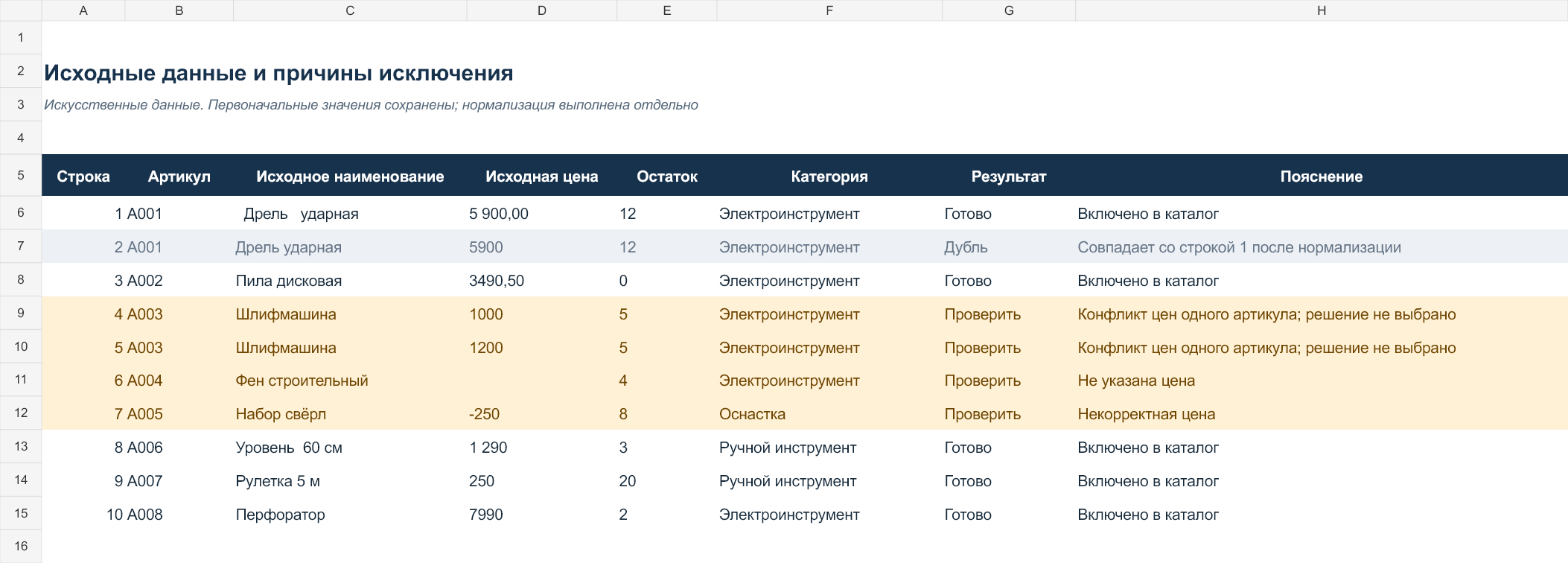The width and height of the screenshot is (1568, 563).
Task: Select column header H
Action: click(x=1322, y=10)
